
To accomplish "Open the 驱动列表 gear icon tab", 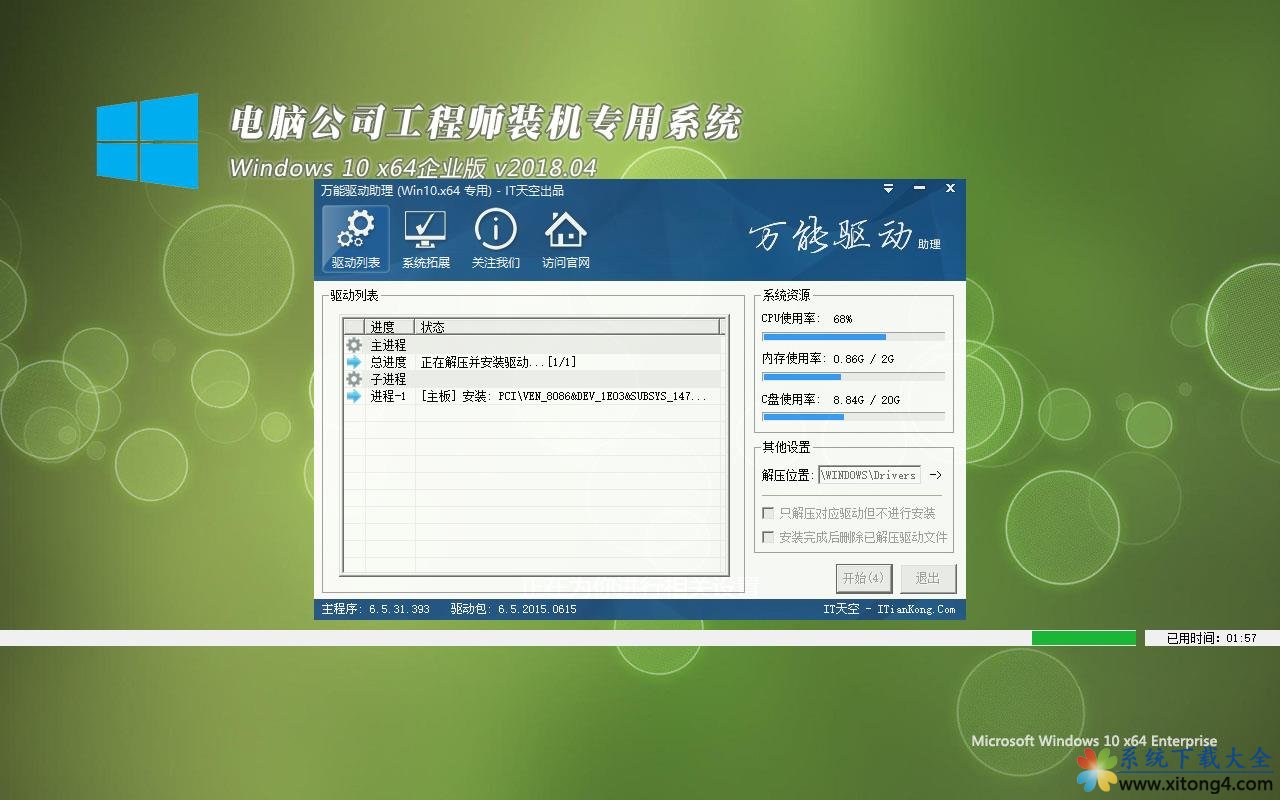I will tap(356, 239).
